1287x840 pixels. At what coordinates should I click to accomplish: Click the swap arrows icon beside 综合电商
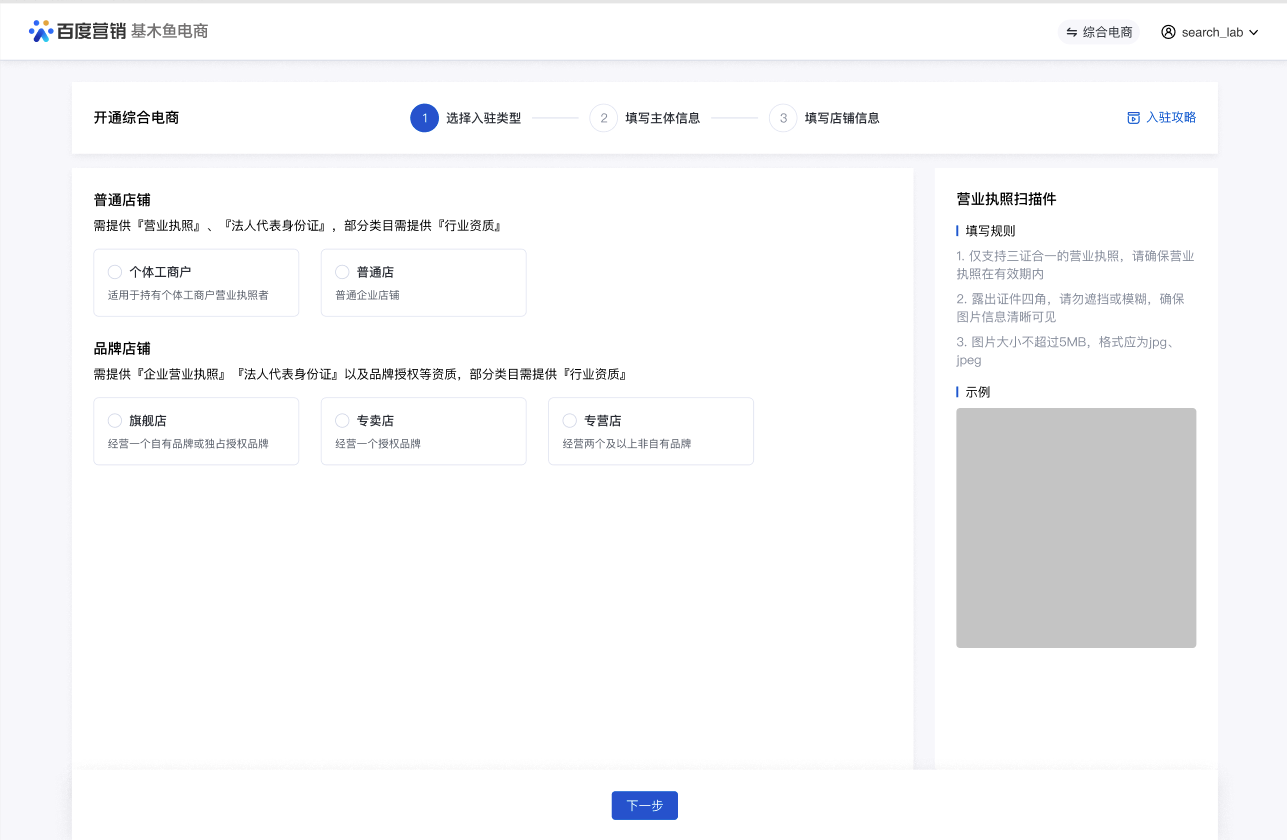click(1072, 32)
